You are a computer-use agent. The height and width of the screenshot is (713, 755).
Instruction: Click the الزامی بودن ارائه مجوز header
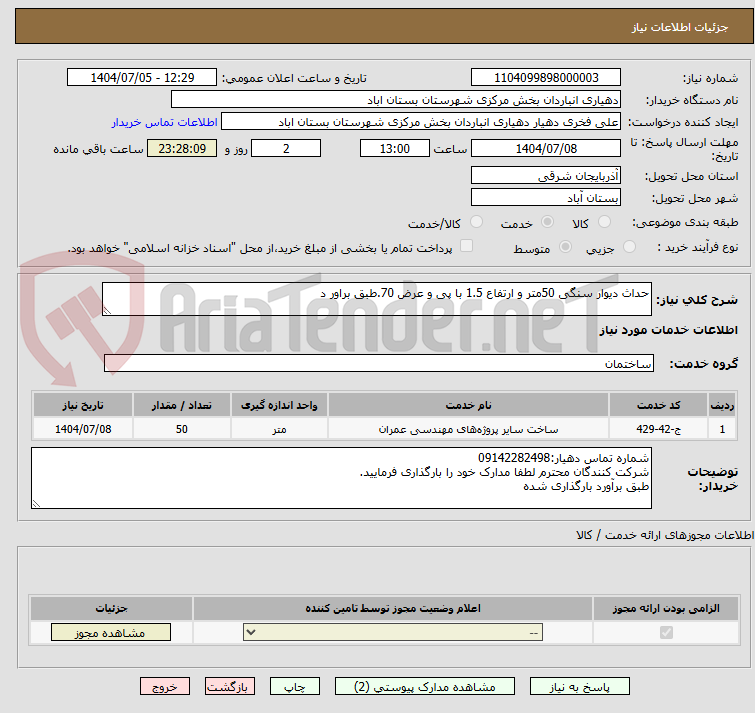[x=666, y=608]
